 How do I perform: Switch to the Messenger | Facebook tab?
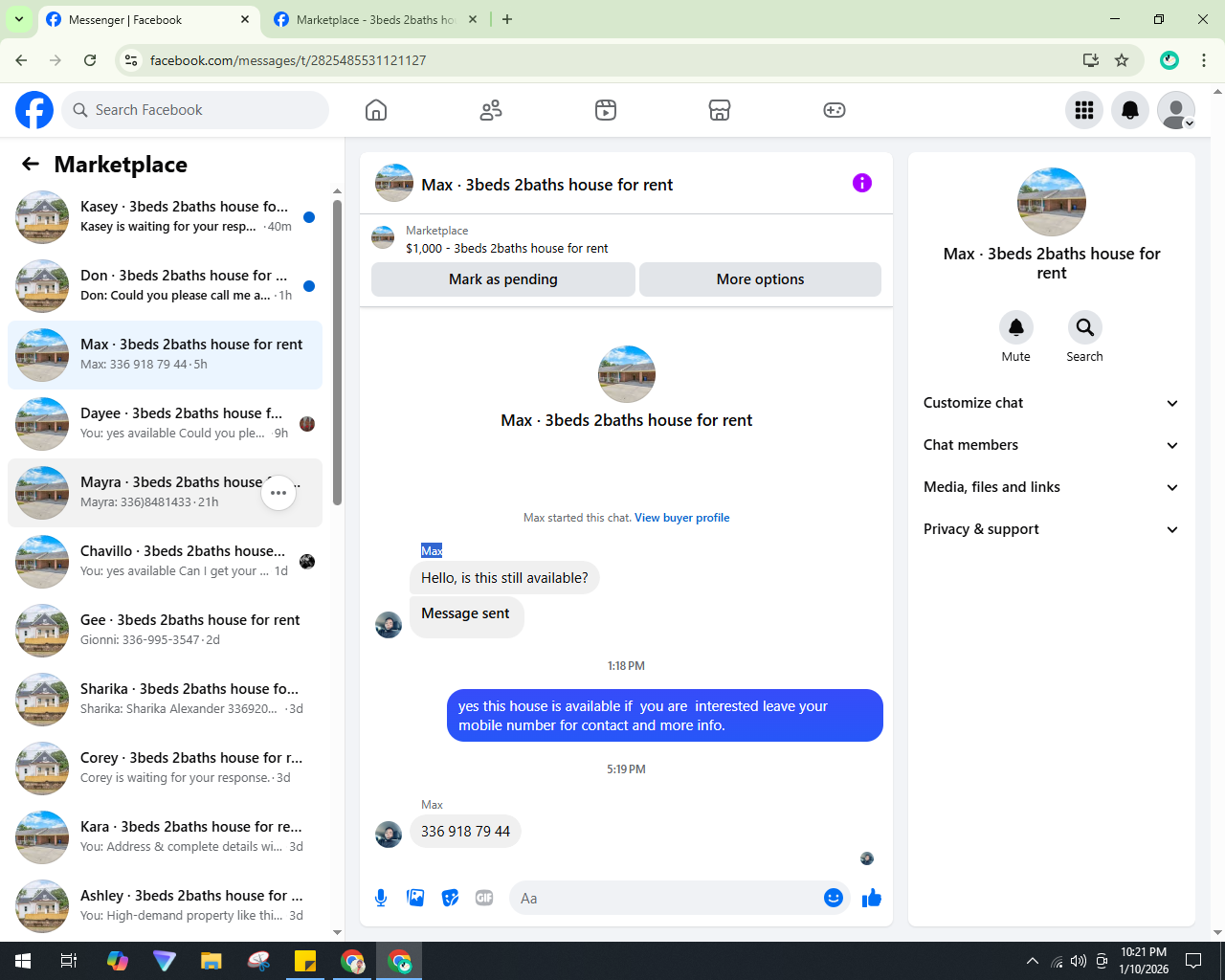pos(147,20)
